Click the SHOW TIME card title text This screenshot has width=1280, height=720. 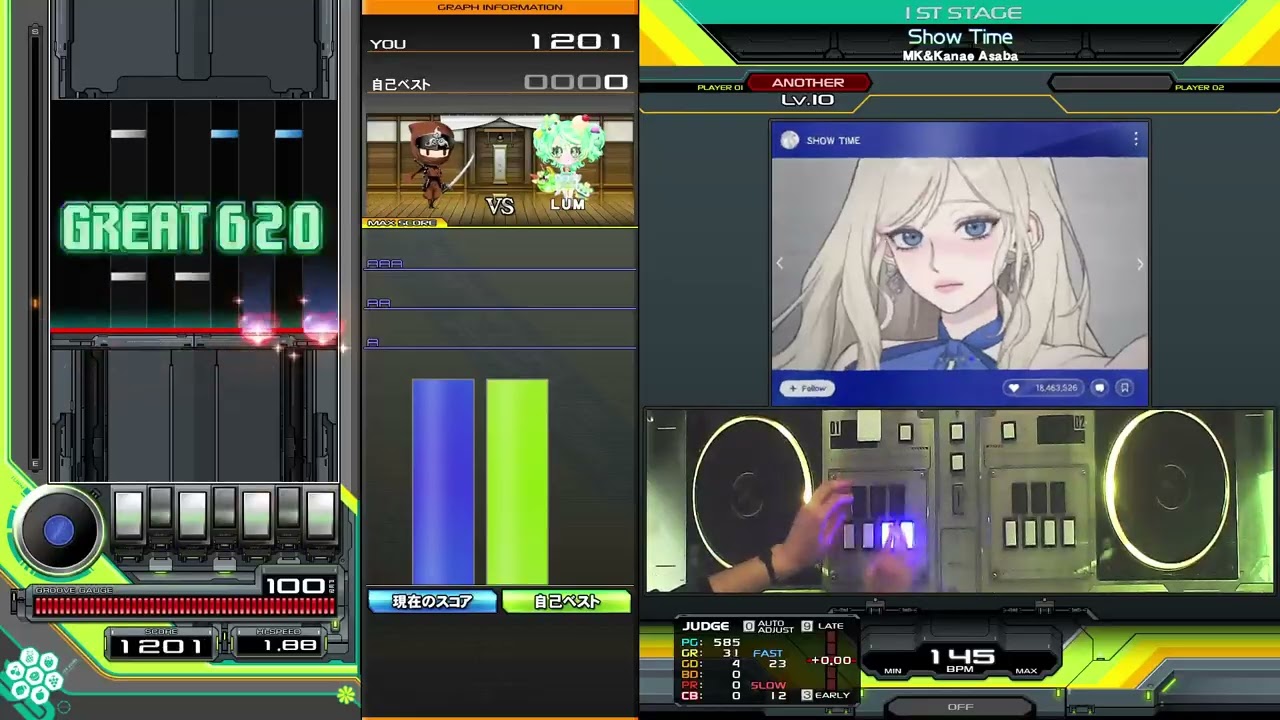[833, 141]
